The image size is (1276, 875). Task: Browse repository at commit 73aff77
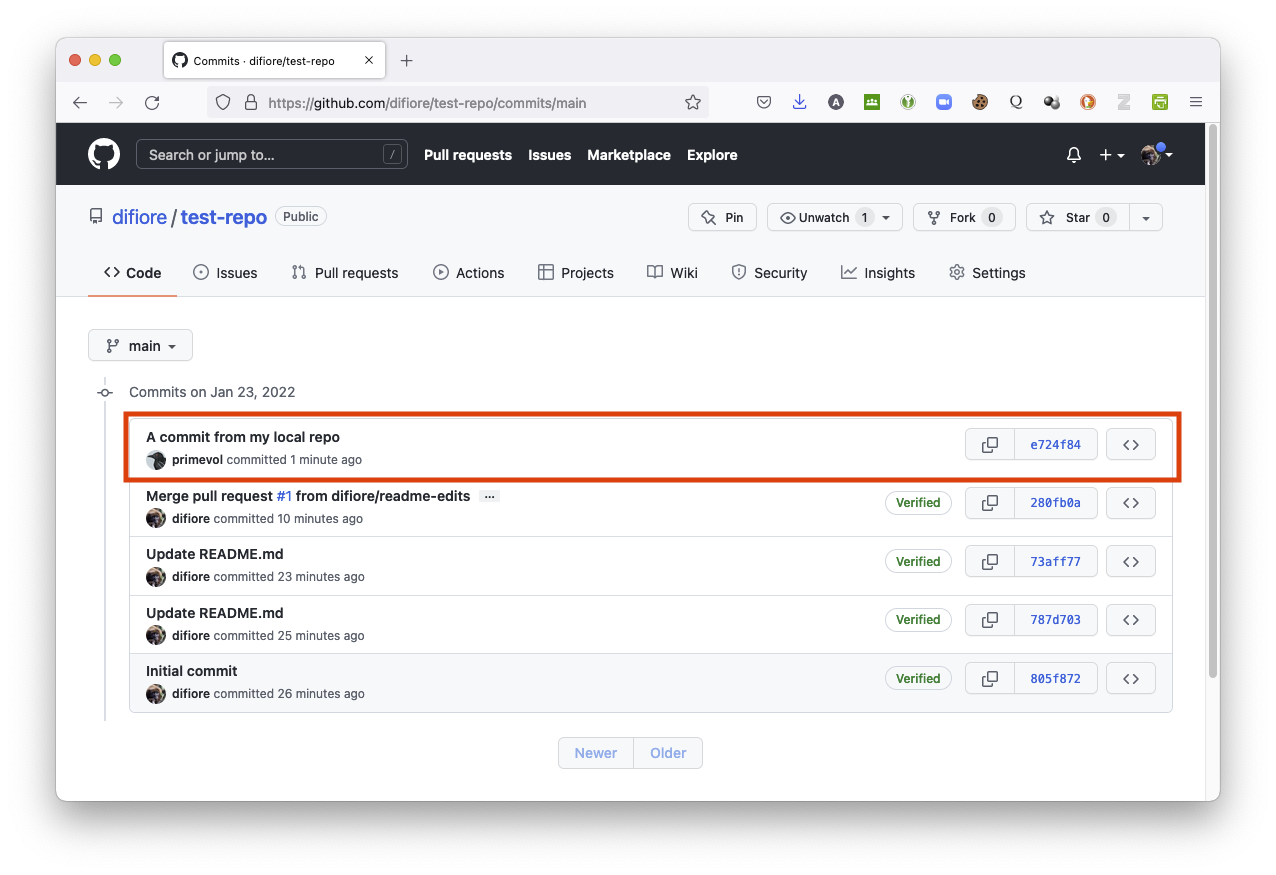(x=1131, y=562)
